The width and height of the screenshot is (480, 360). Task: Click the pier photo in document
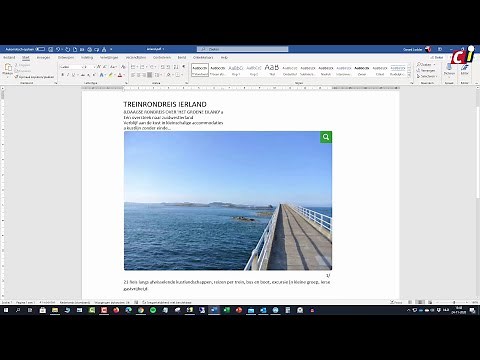click(x=228, y=201)
